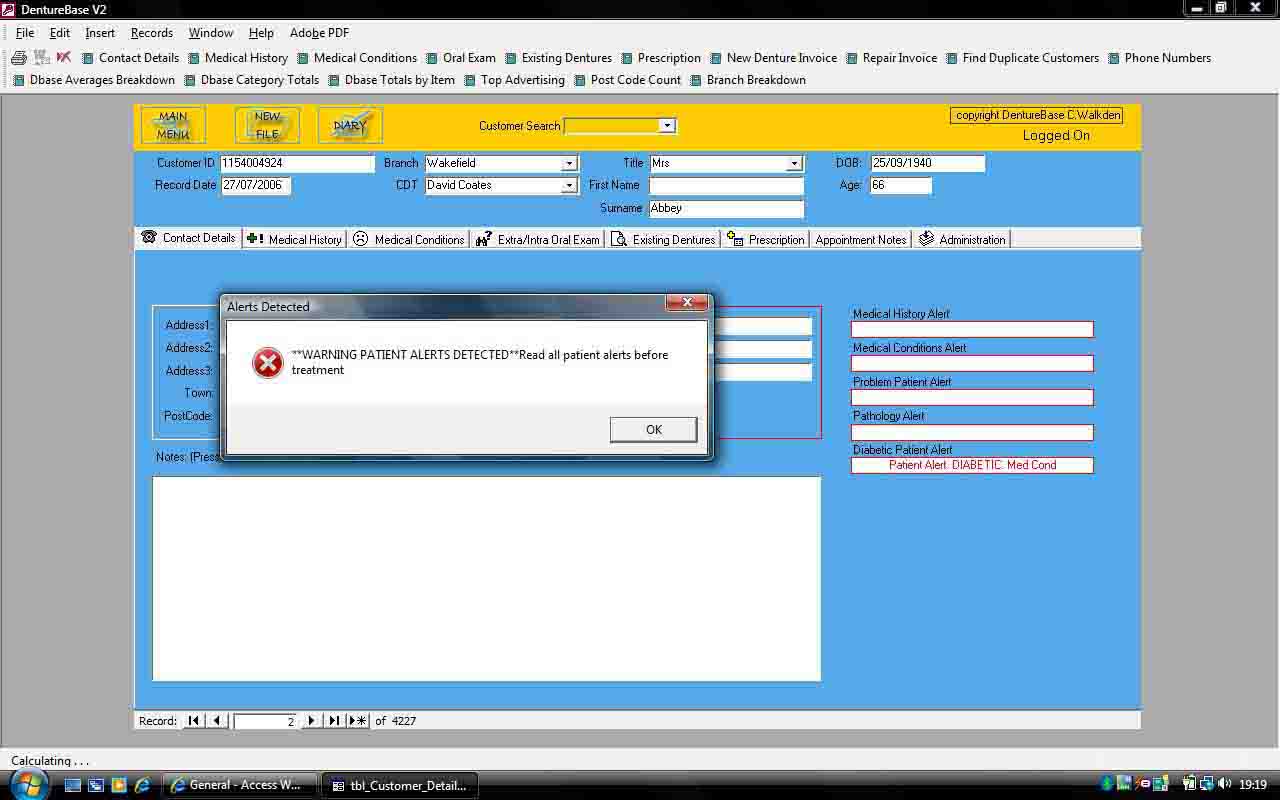Click the Surname field containing Abbey
The width and height of the screenshot is (1280, 800).
click(726, 209)
